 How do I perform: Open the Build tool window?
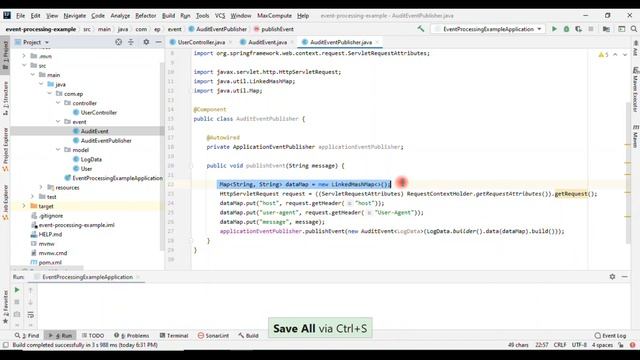click(x=249, y=336)
